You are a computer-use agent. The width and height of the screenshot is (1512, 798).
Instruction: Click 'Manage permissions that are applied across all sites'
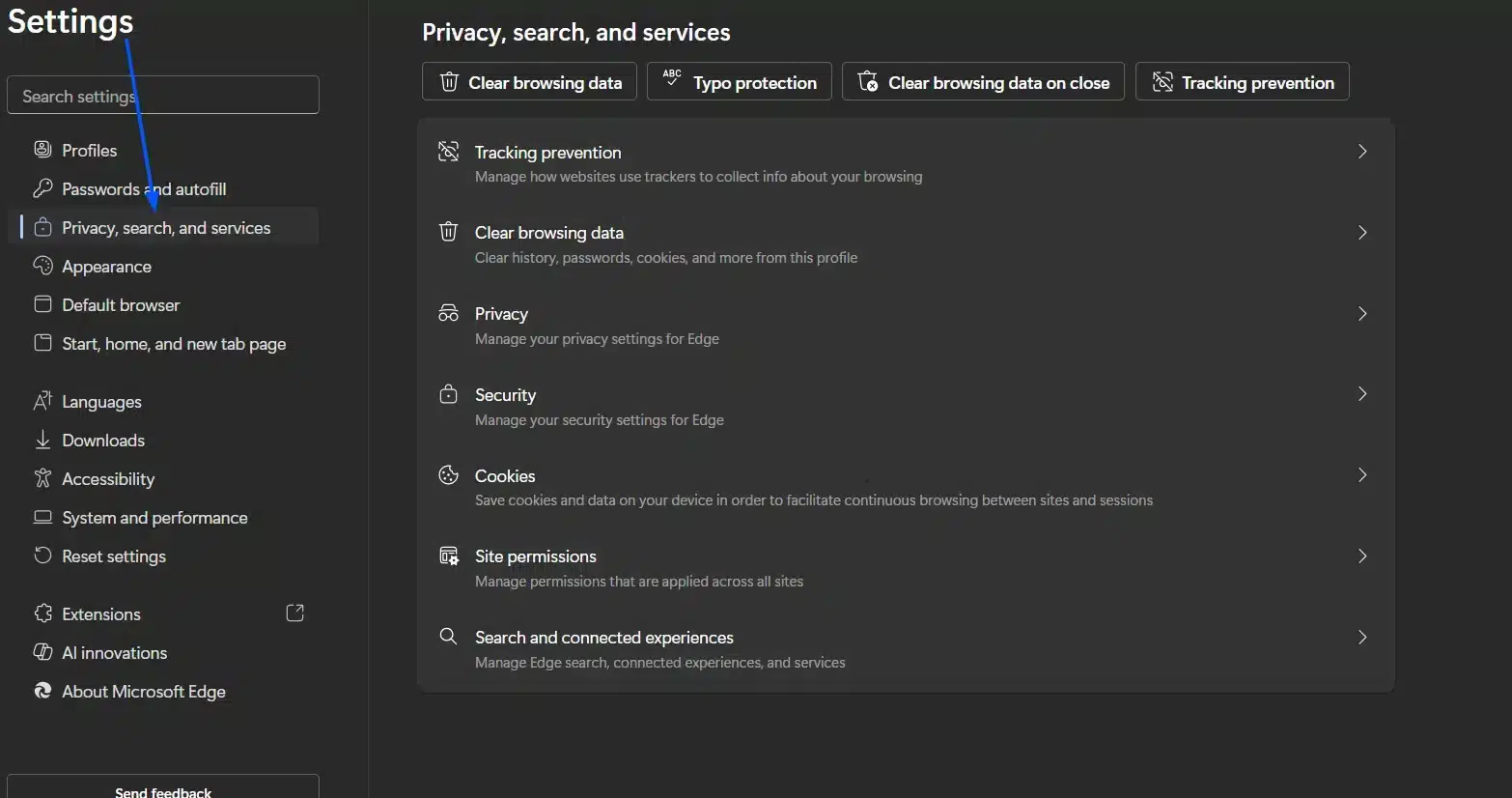(x=639, y=582)
